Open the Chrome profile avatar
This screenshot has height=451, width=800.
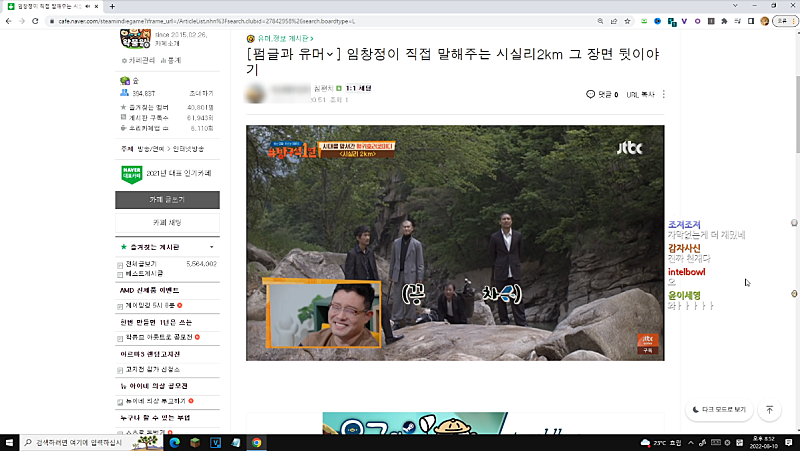coord(764,21)
